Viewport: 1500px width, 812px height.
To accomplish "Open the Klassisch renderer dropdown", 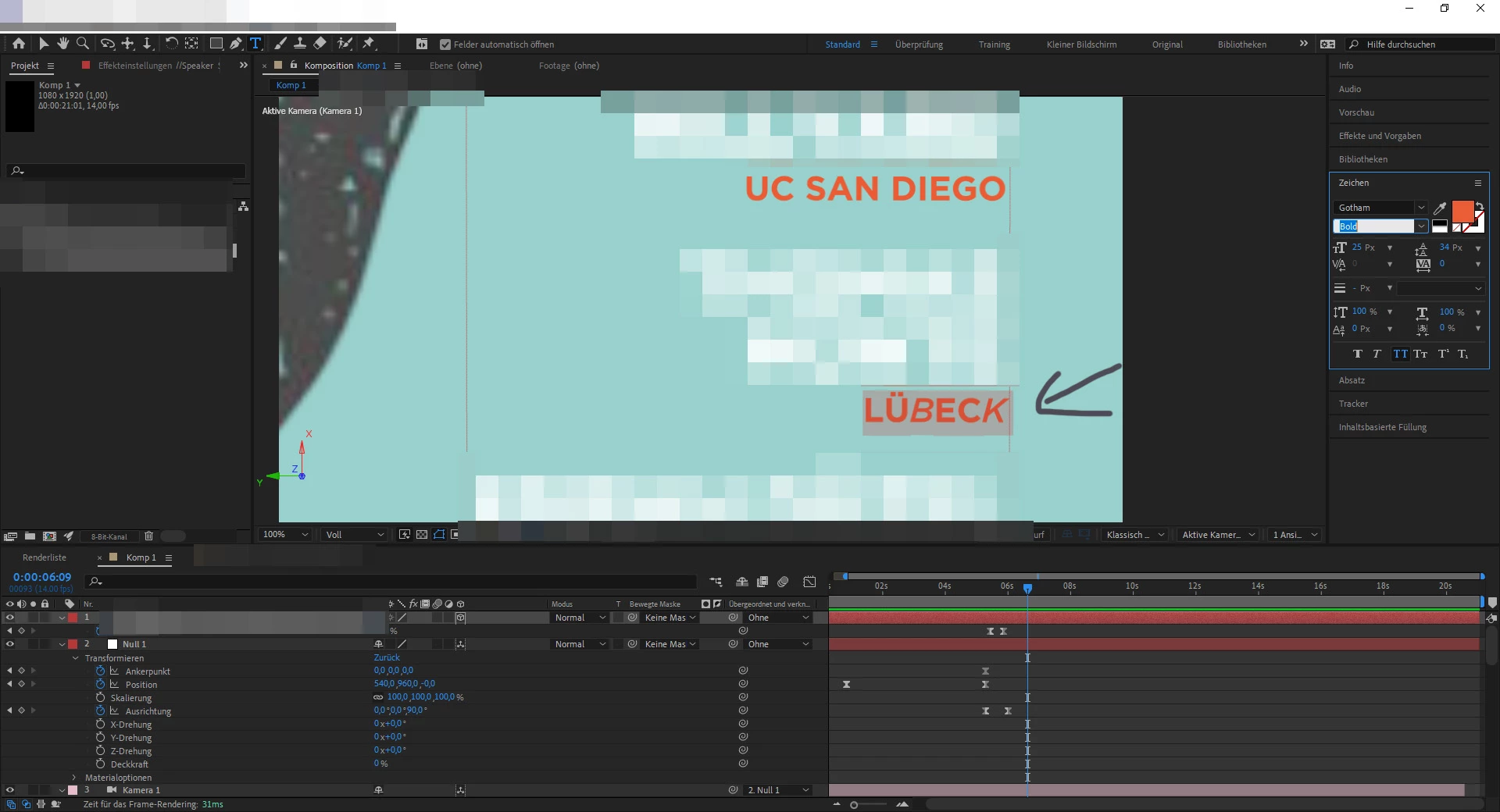I will coord(1135,535).
